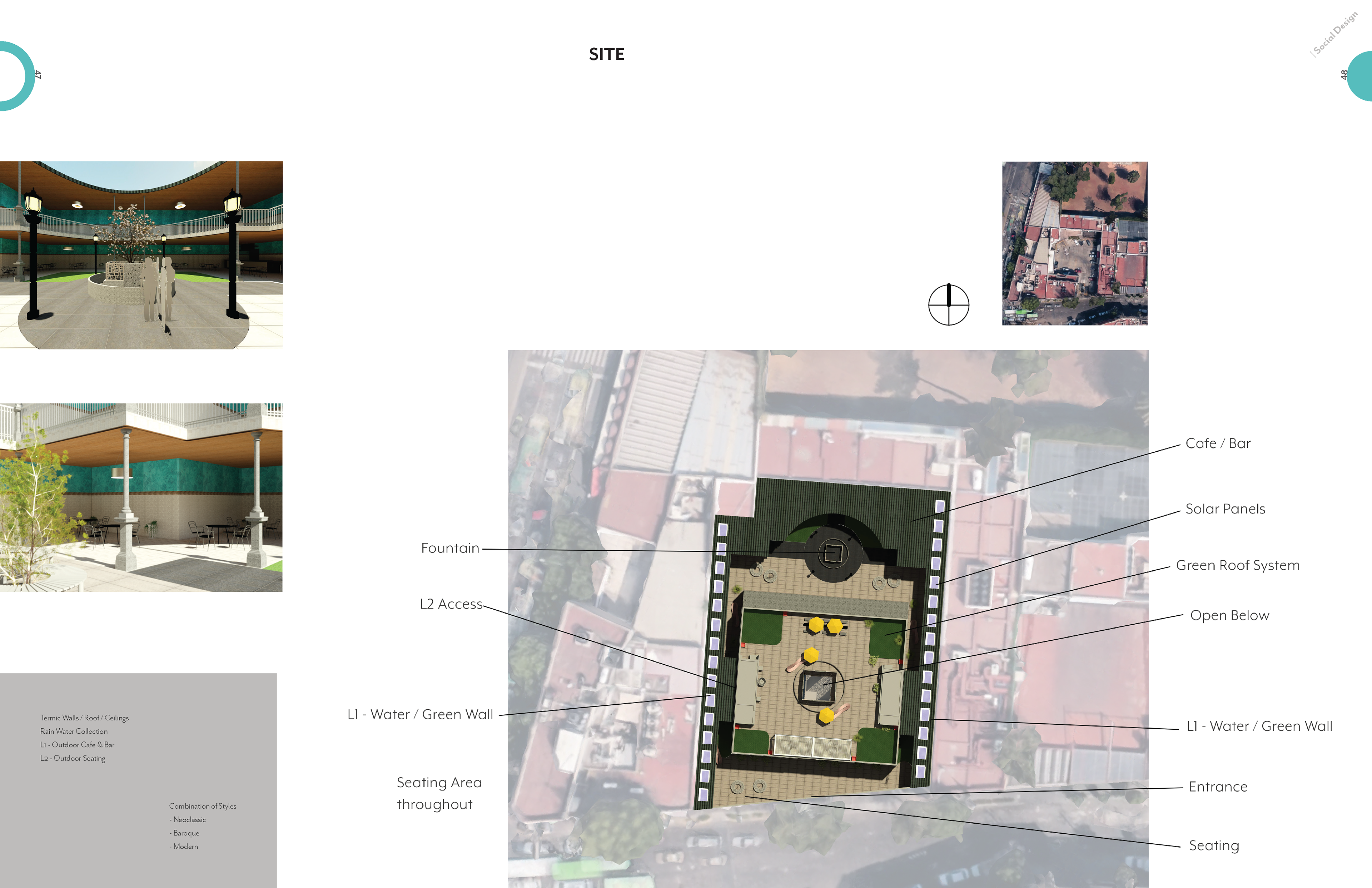Open the courtyard fountain render image
Viewport: 1372px width, 888px height.
click(x=141, y=255)
